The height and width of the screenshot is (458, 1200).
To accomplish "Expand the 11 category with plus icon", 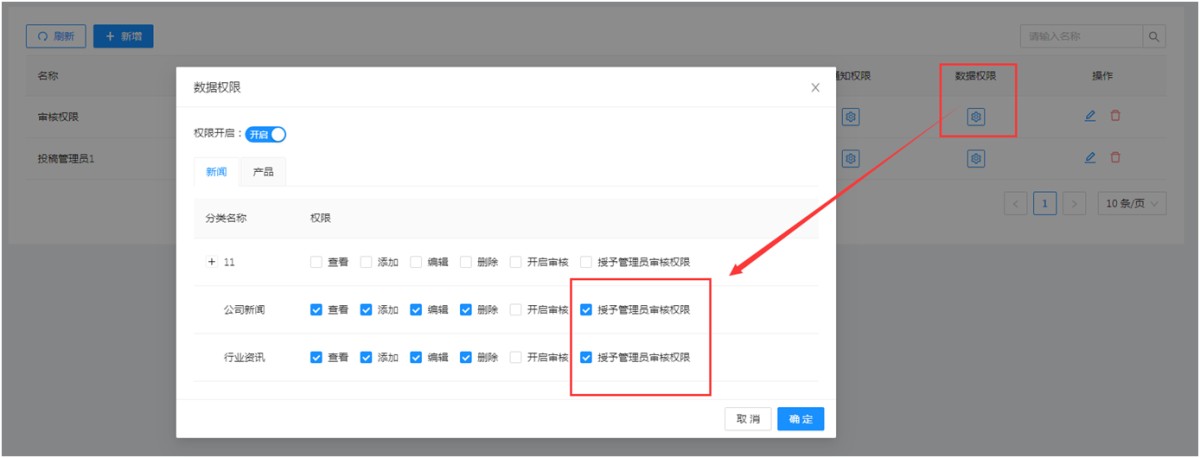I will coord(211,262).
